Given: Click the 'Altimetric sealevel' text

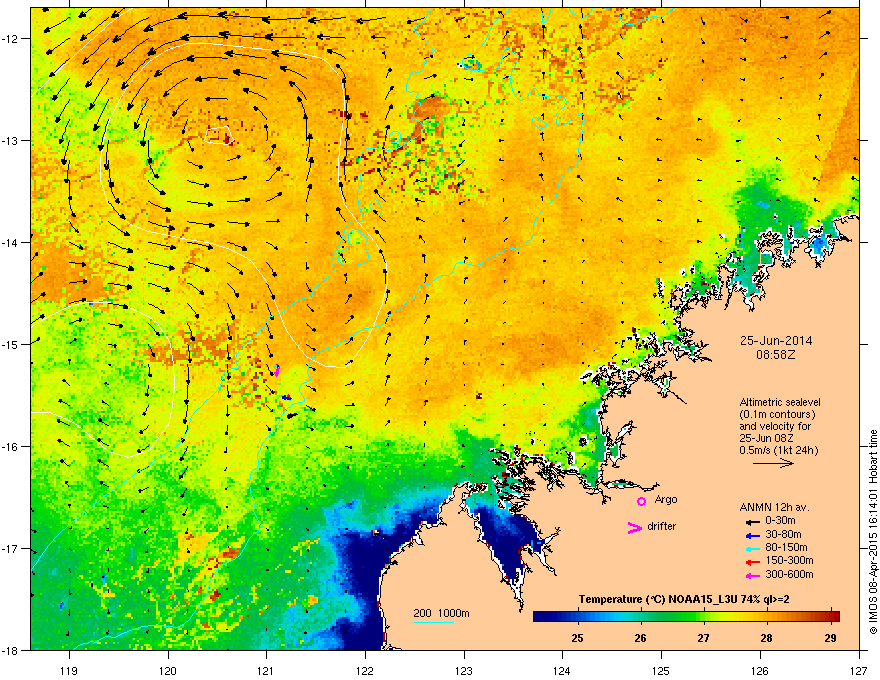Looking at the screenshot, I should (x=780, y=402).
